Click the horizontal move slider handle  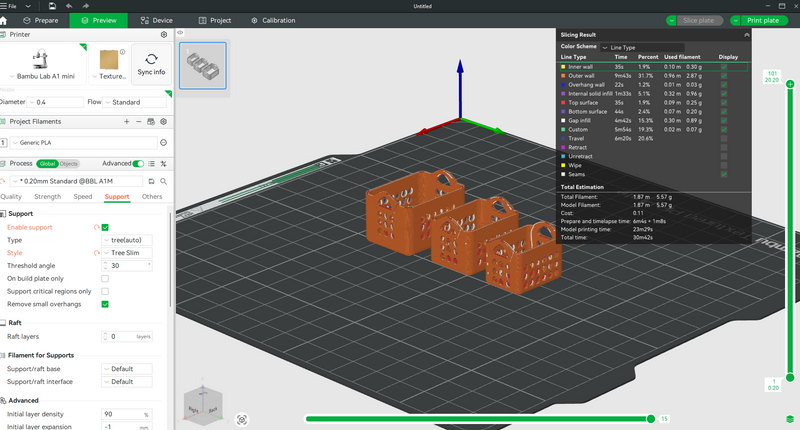click(x=651, y=419)
